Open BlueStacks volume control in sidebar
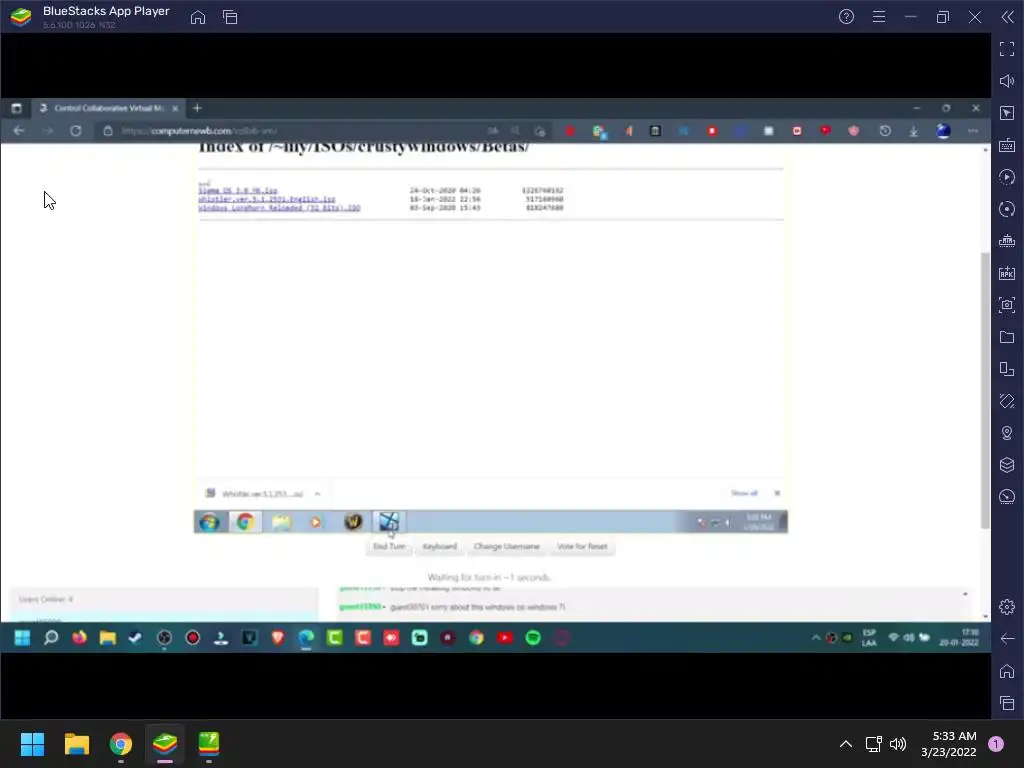Viewport: 1024px width, 768px height. (1007, 81)
